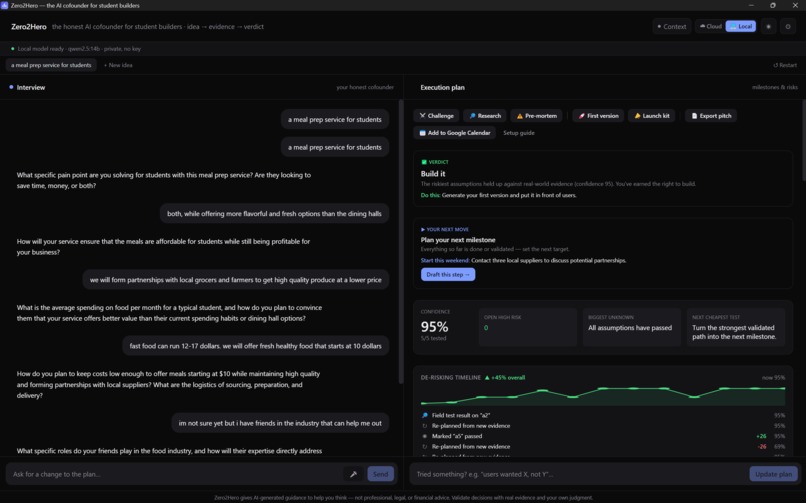Screen dimensions: 806x503
Task: Open the Setup guide link
Action: pos(519,133)
